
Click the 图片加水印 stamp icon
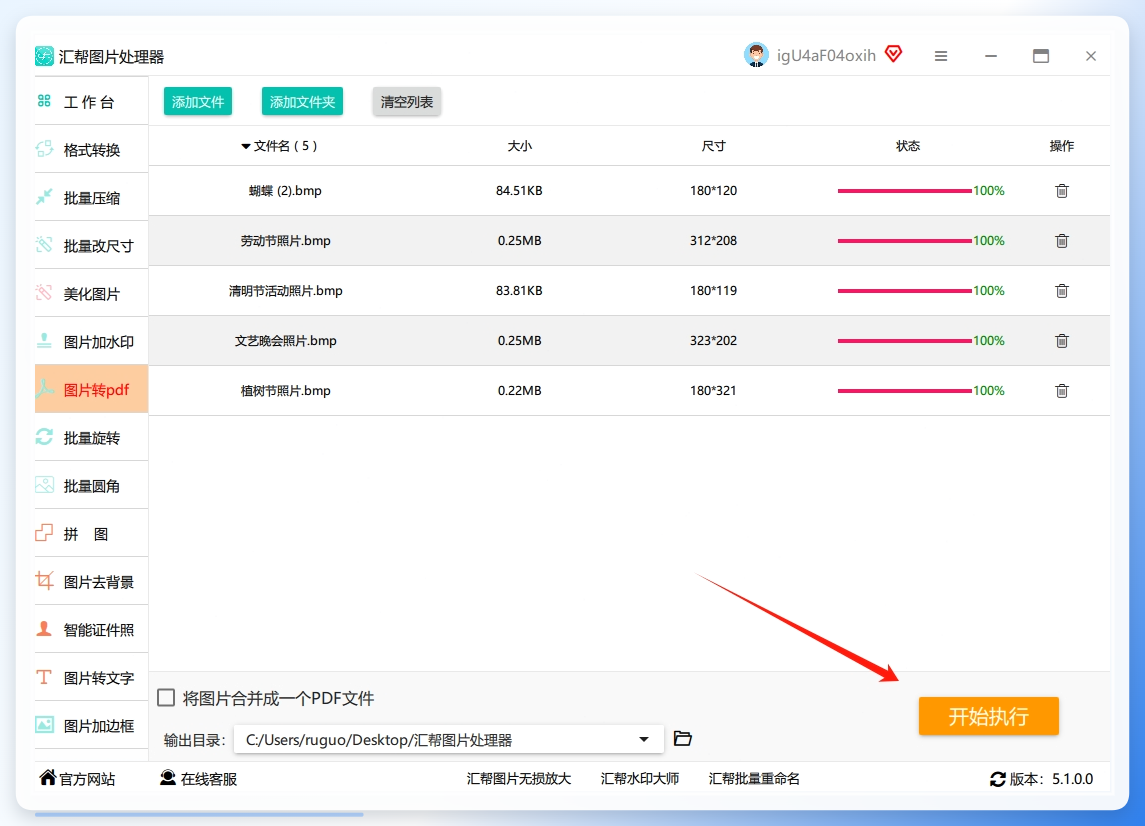pos(45,340)
